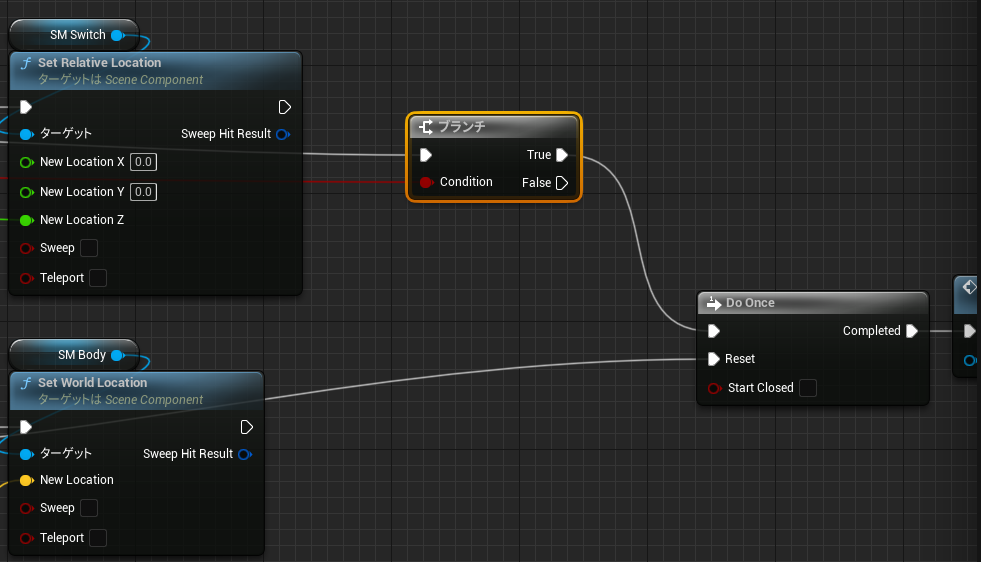Image resolution: width=981 pixels, height=562 pixels.
Task: Click Teleport boolean pin on Set World Location
Action: (x=26, y=538)
